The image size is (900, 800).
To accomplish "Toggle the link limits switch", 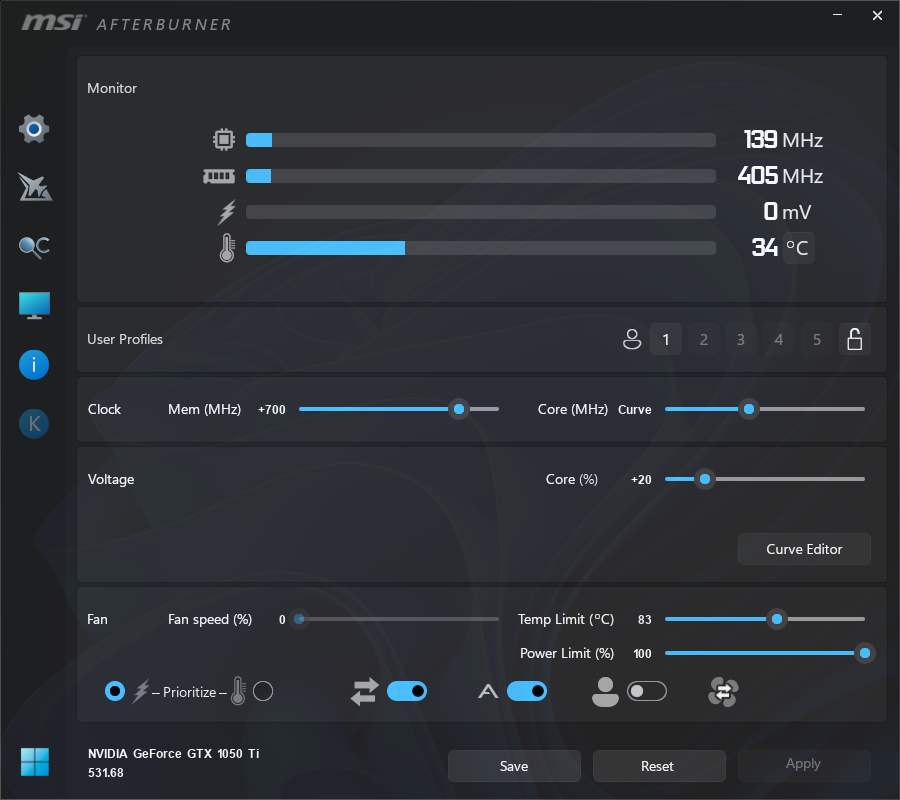I will click(407, 691).
